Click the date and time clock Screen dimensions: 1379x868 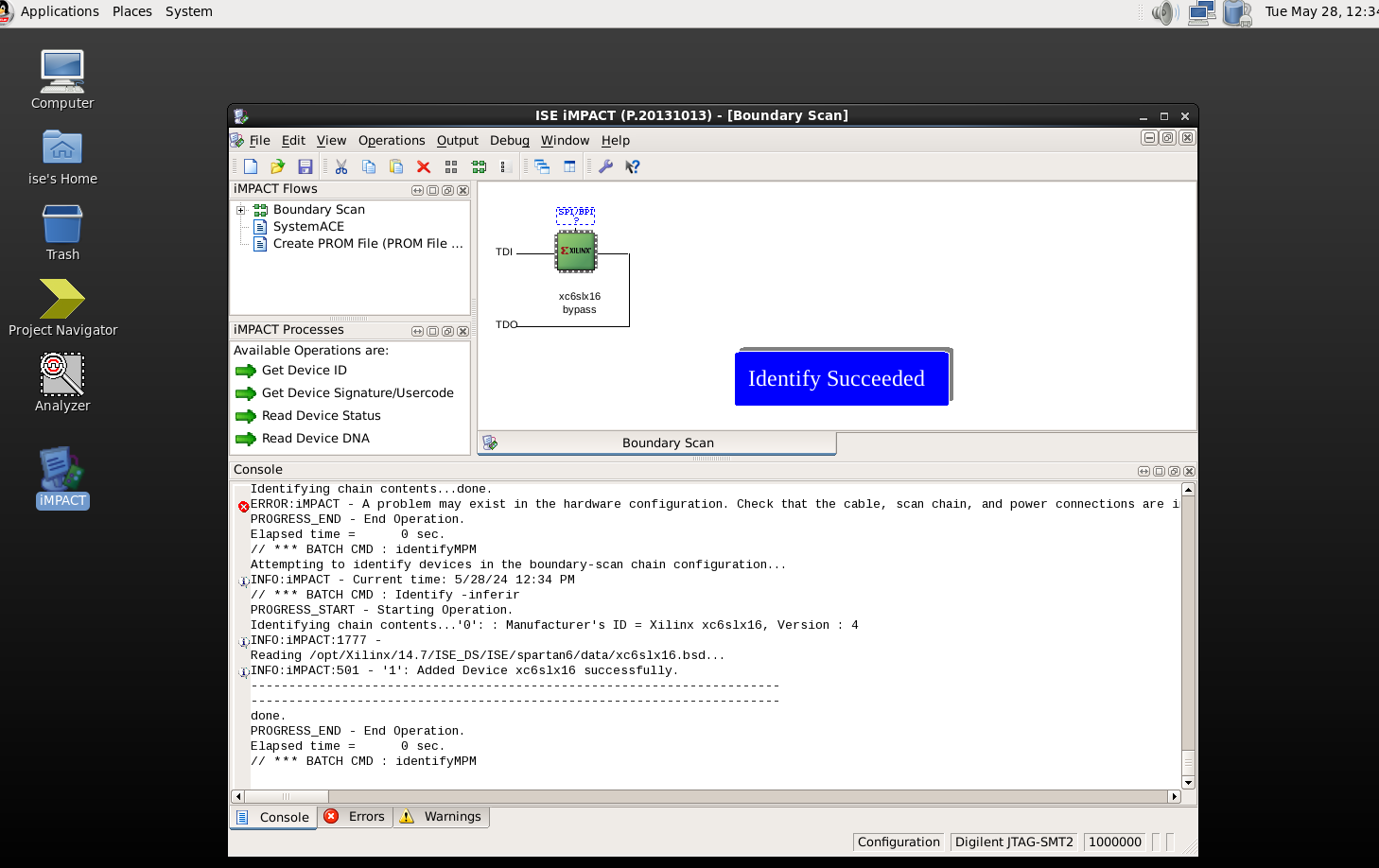tap(1321, 11)
